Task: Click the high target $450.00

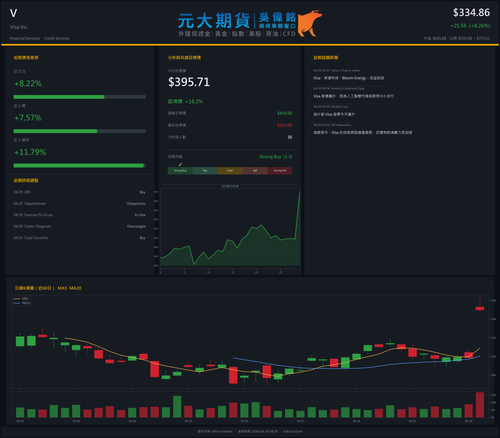Action: (x=285, y=113)
